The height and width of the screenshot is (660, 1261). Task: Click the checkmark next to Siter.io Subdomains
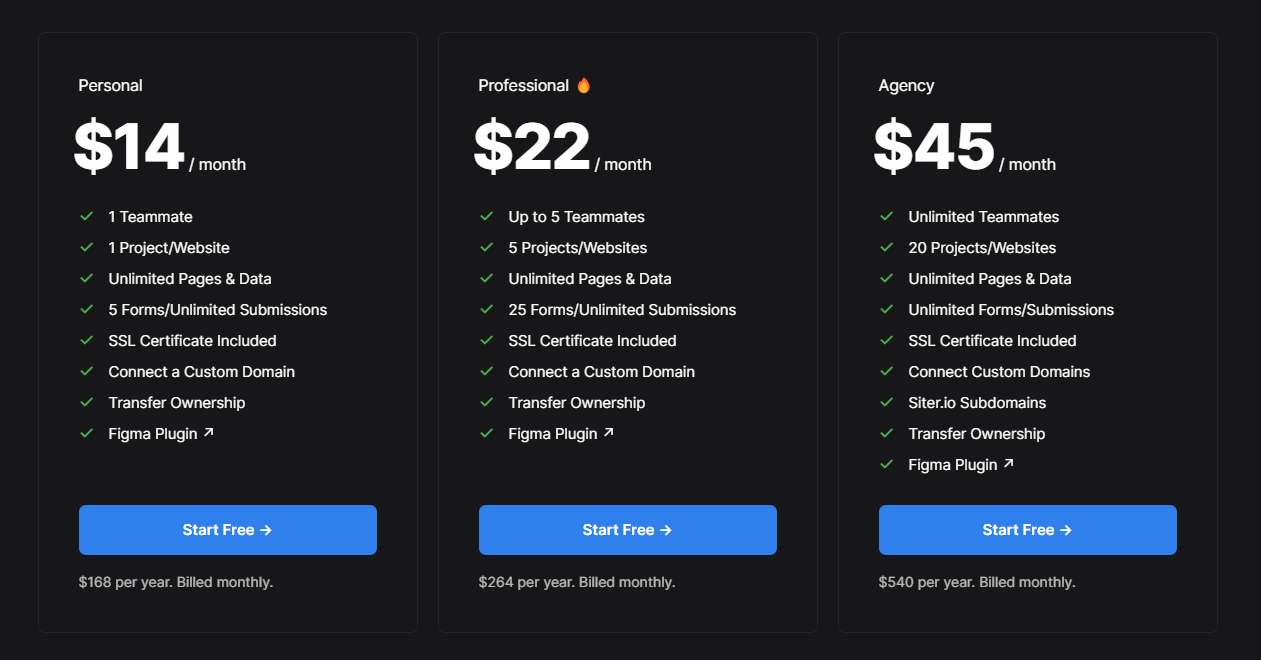coord(887,402)
